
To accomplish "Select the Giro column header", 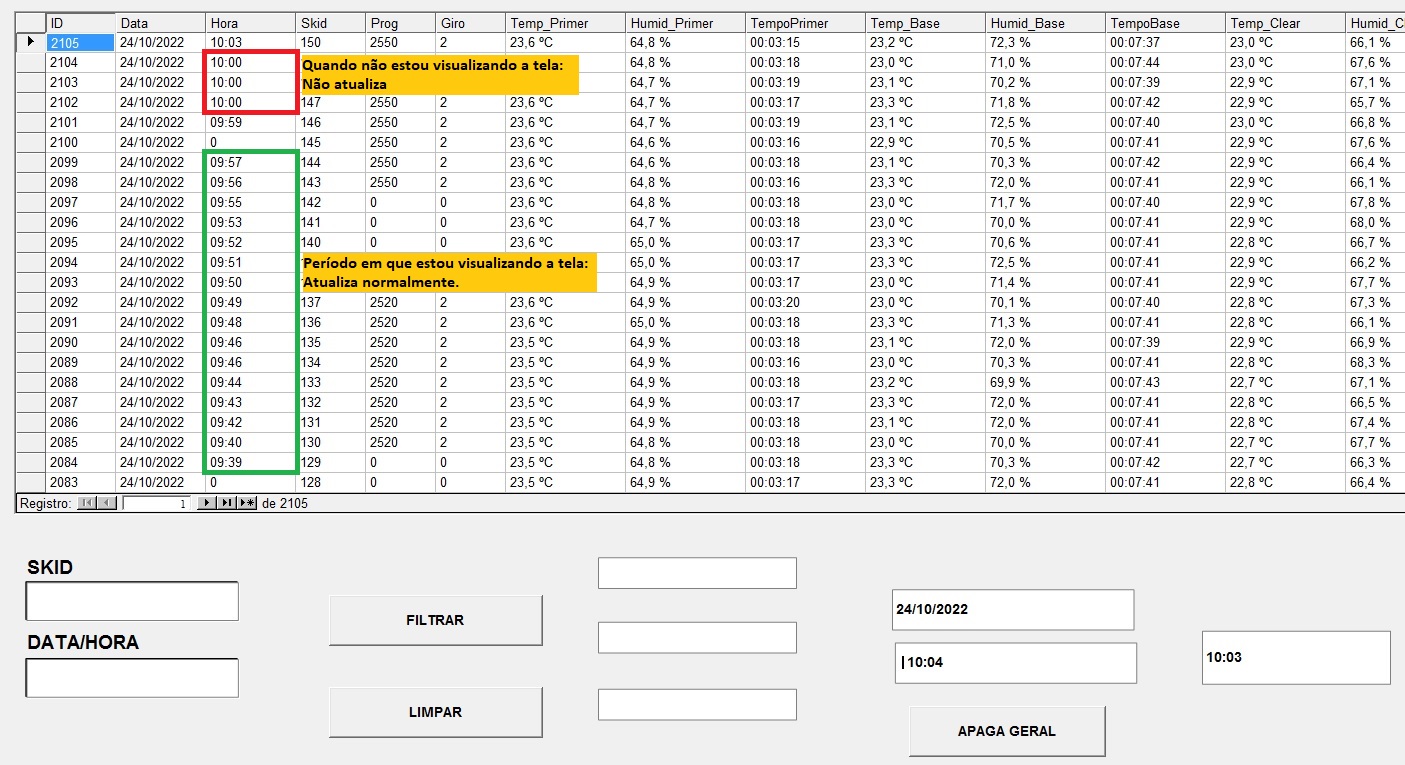I will click(470, 22).
